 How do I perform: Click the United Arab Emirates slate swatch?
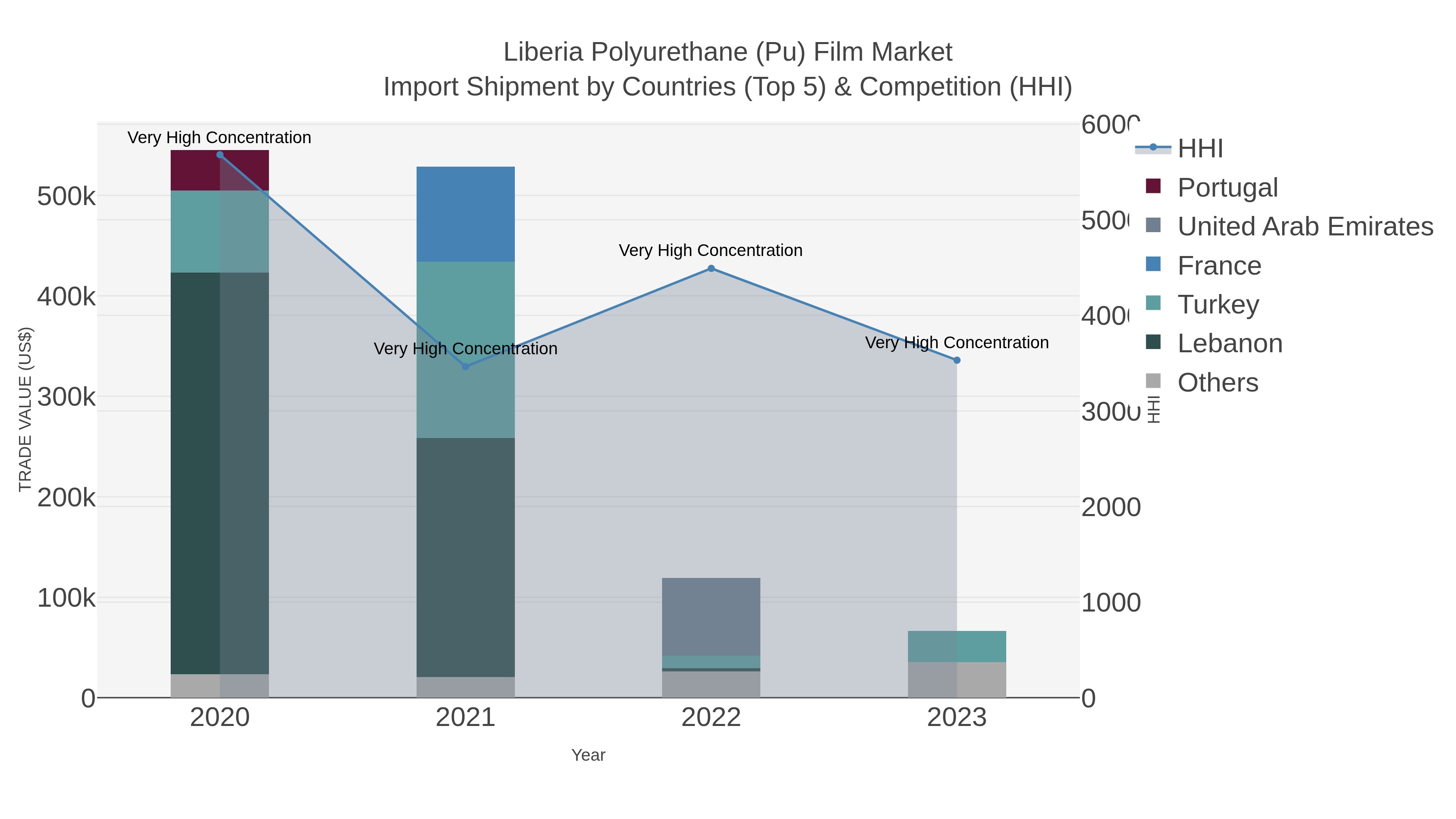[1153, 225]
